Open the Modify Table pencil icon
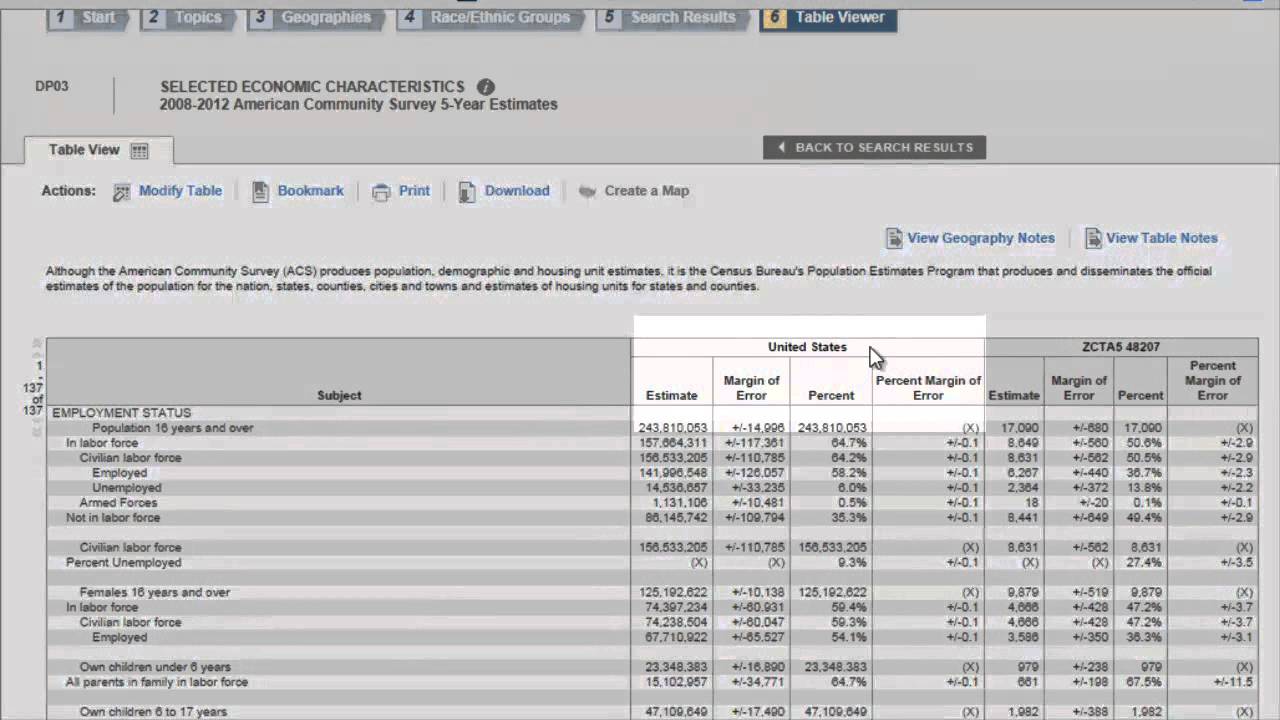Viewport: 1280px width, 720px height. pyautogui.click(x=122, y=192)
